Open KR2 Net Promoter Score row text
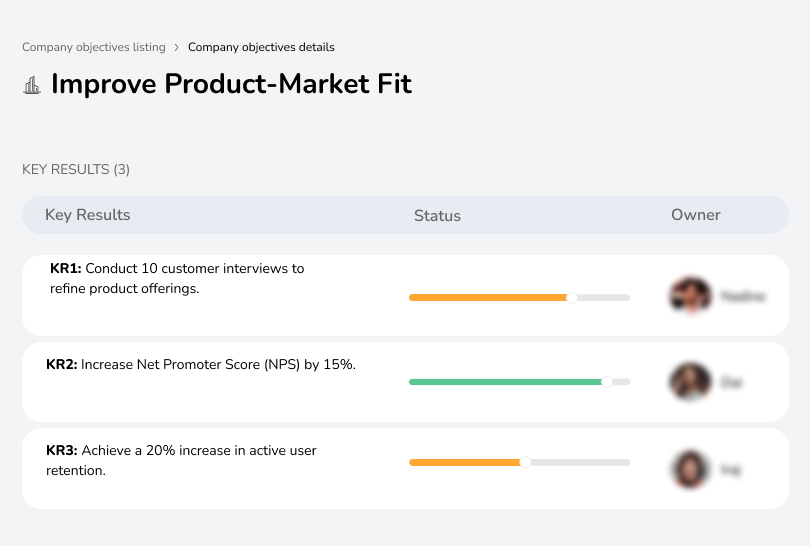The width and height of the screenshot is (810, 546). (201, 365)
